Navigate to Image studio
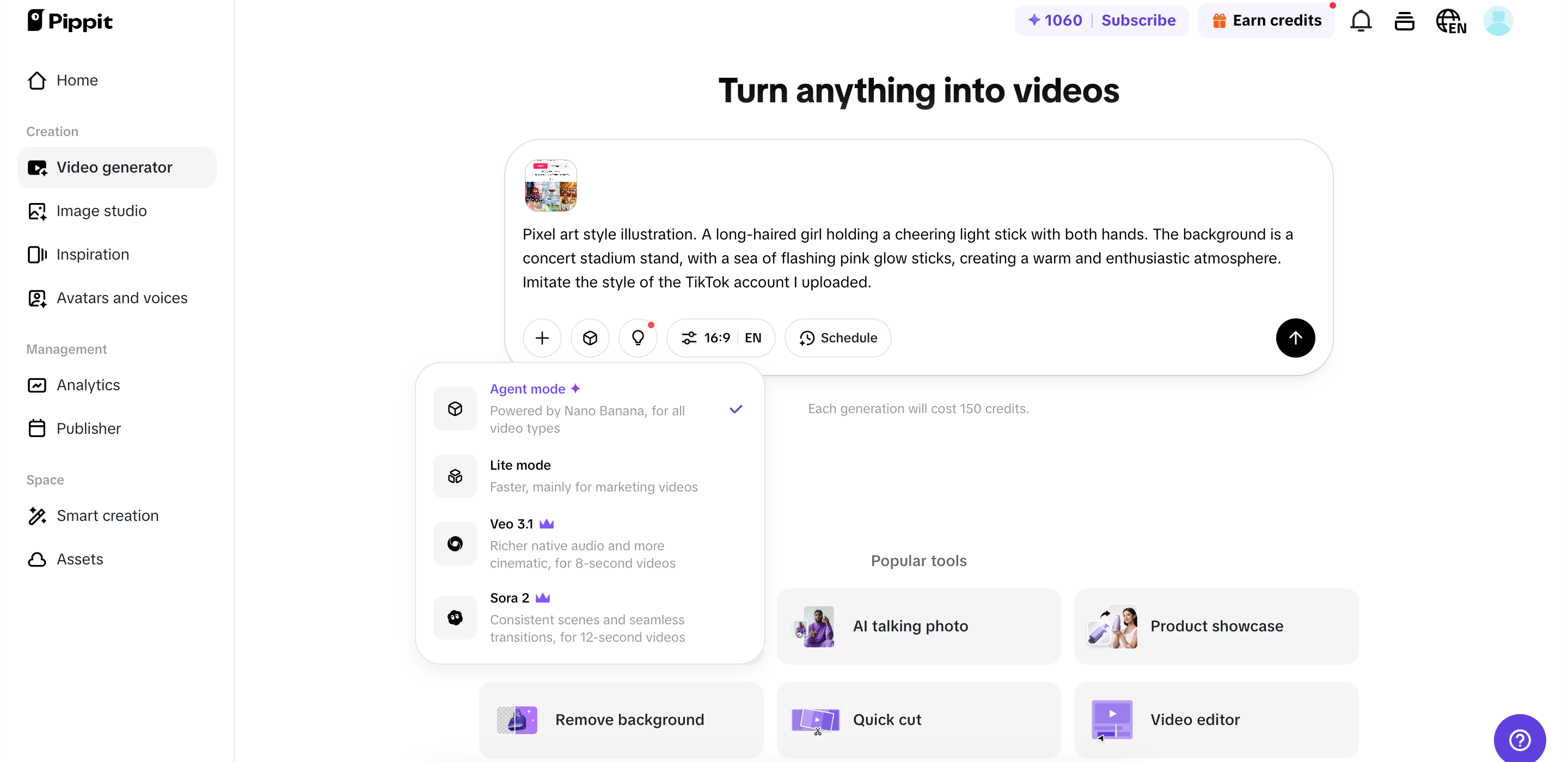The height and width of the screenshot is (762, 1568). (102, 211)
